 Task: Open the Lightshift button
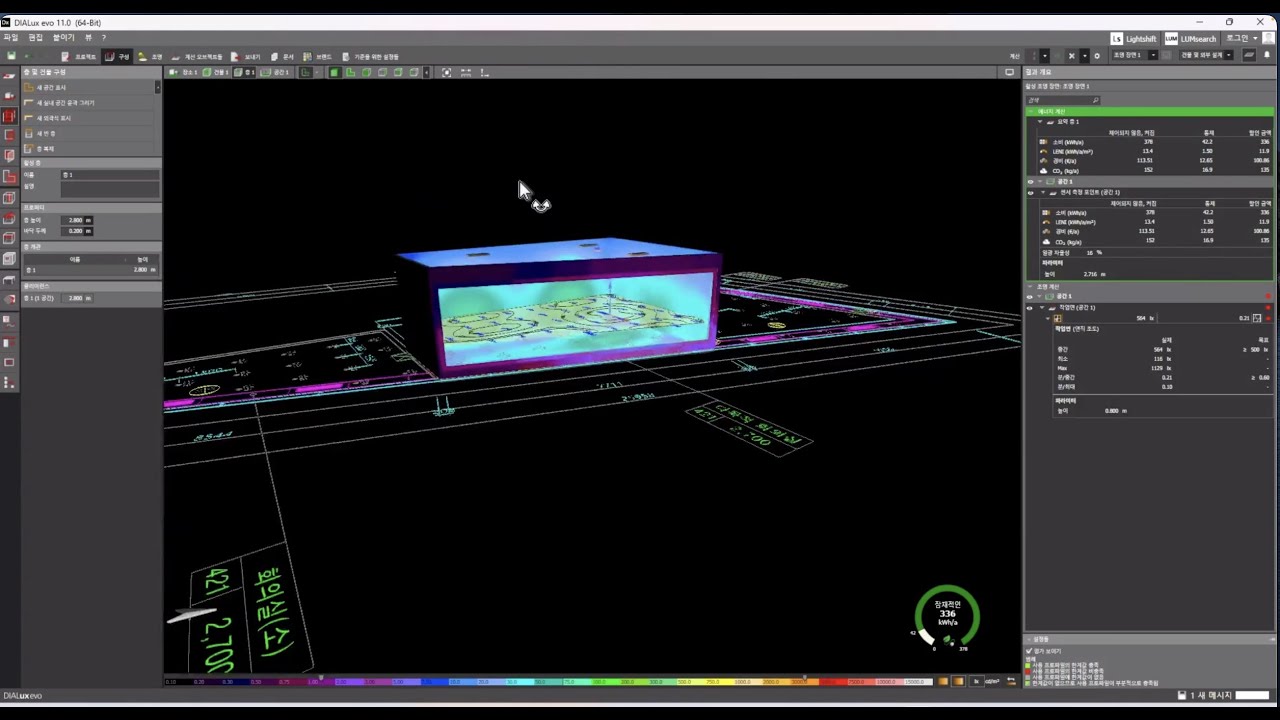(1134, 39)
